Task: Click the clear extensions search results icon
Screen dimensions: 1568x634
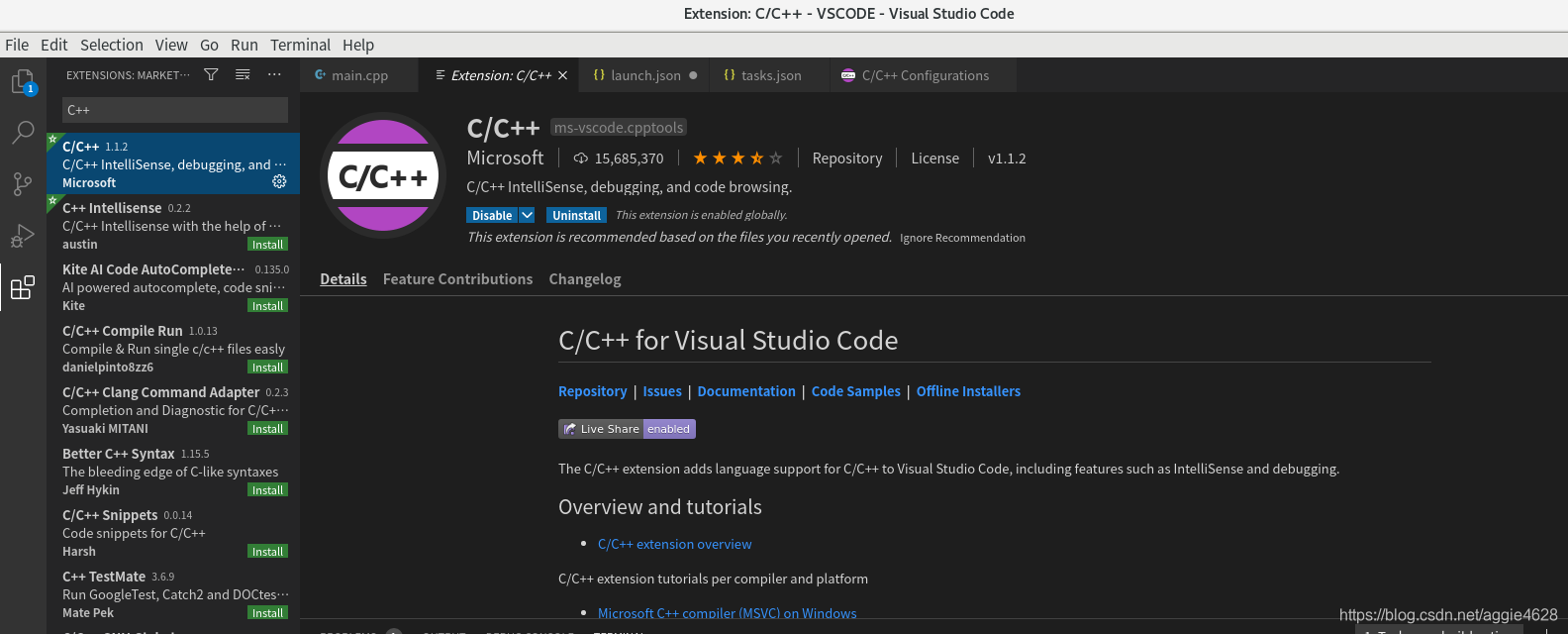Action: click(243, 75)
